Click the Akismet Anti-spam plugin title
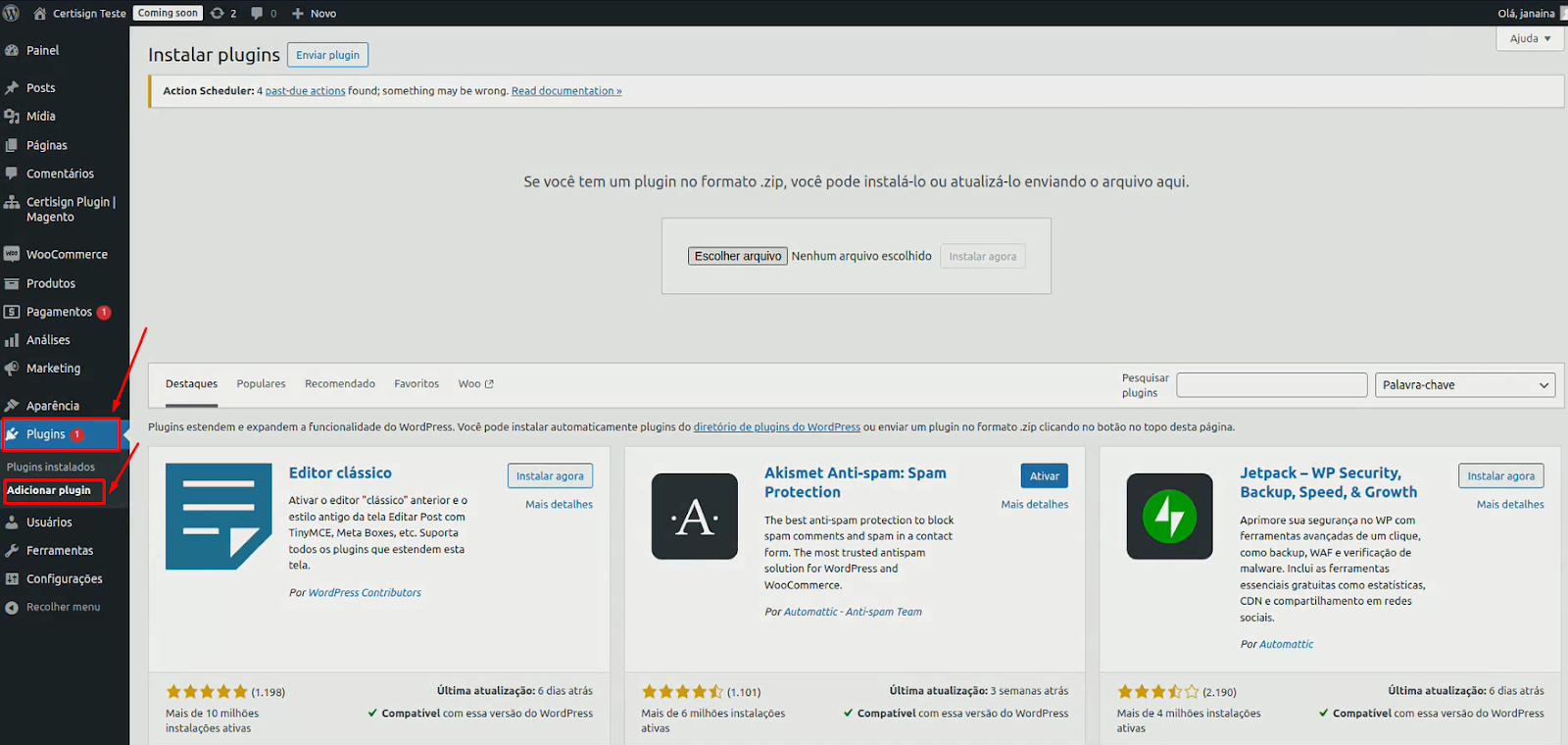Viewport: 1568px width, 745px height. (x=856, y=482)
